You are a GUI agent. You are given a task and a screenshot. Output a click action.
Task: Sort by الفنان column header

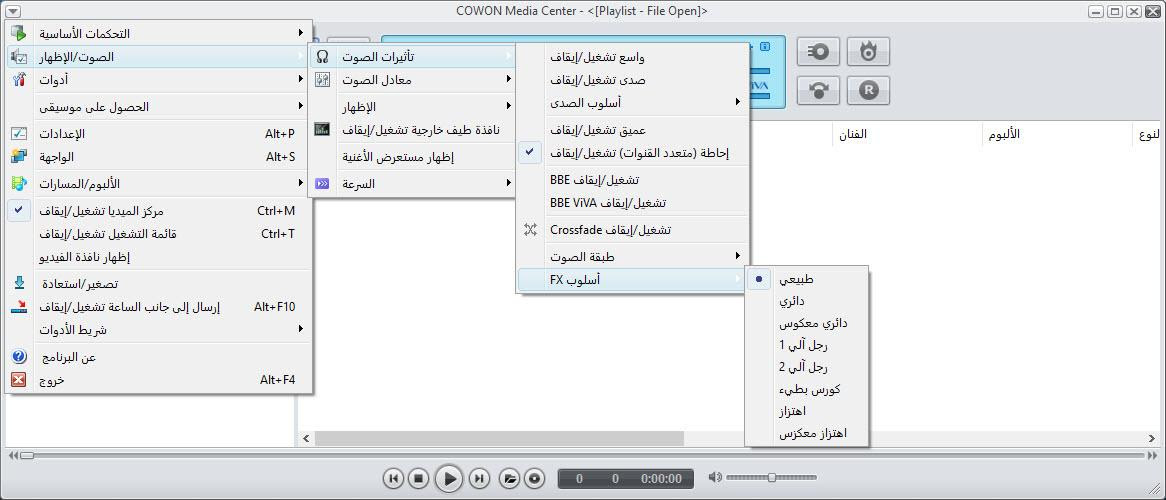click(x=852, y=135)
